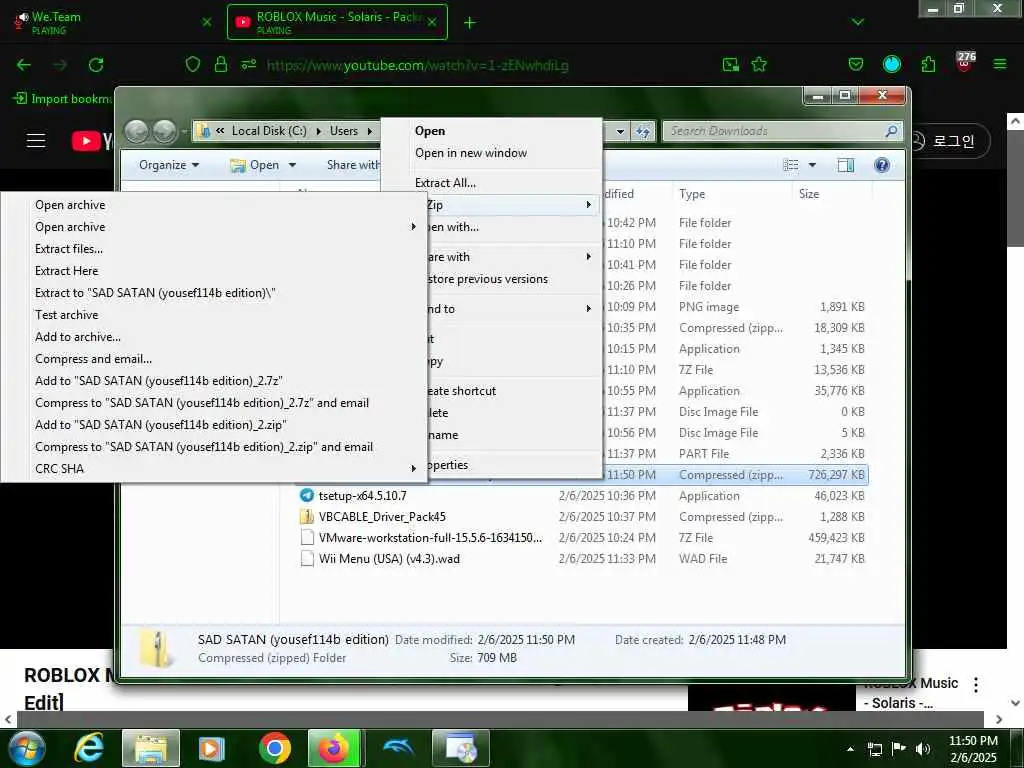Click the tracking protection shield icon
The image size is (1024, 768).
pos(193,65)
